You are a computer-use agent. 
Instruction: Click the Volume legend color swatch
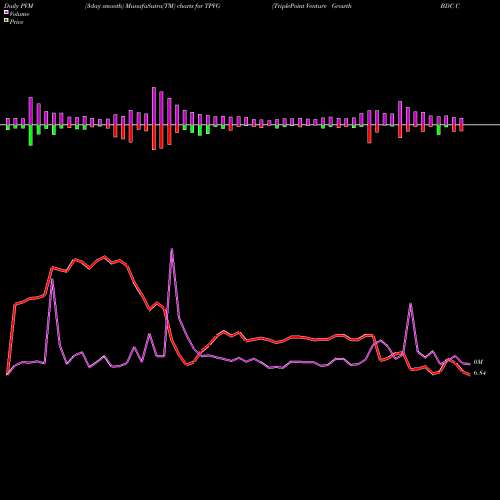click(6, 13)
